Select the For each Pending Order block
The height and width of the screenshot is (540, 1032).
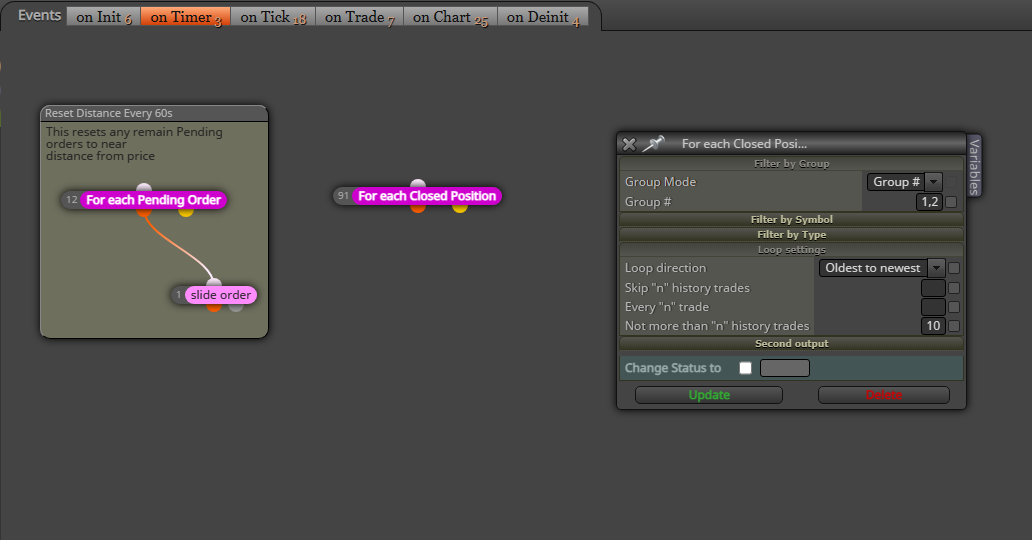pos(153,200)
